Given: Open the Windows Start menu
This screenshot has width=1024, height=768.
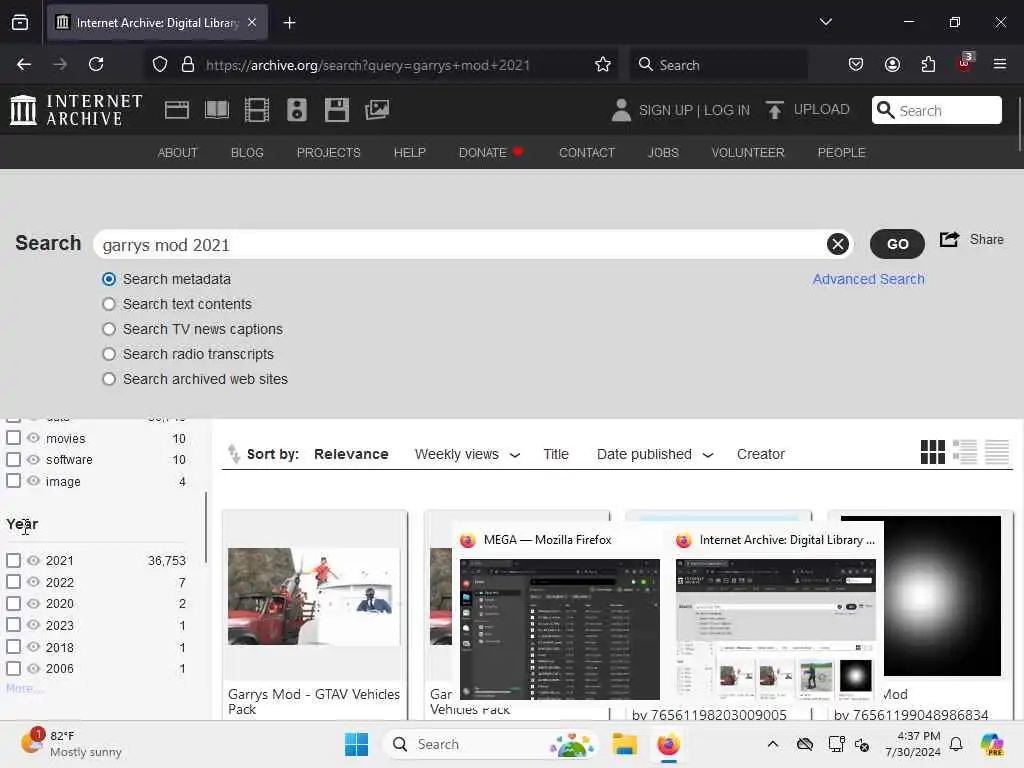Looking at the screenshot, I should (x=357, y=744).
